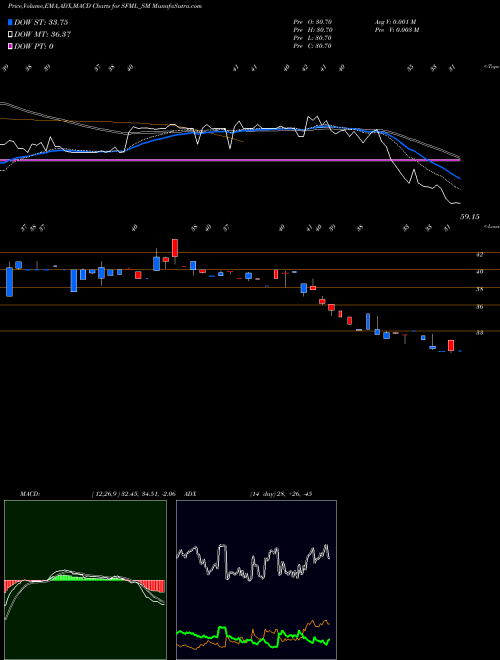Click inside the dark blue ADX indicator panel

[x=256, y=580]
